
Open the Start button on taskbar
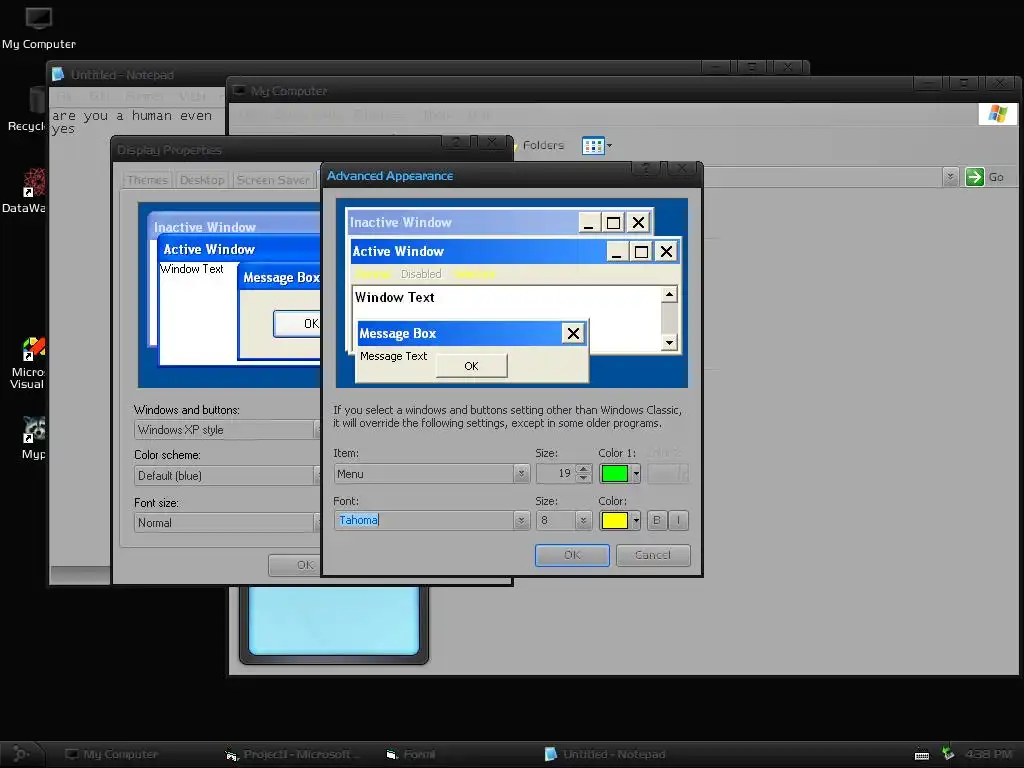click(21, 754)
